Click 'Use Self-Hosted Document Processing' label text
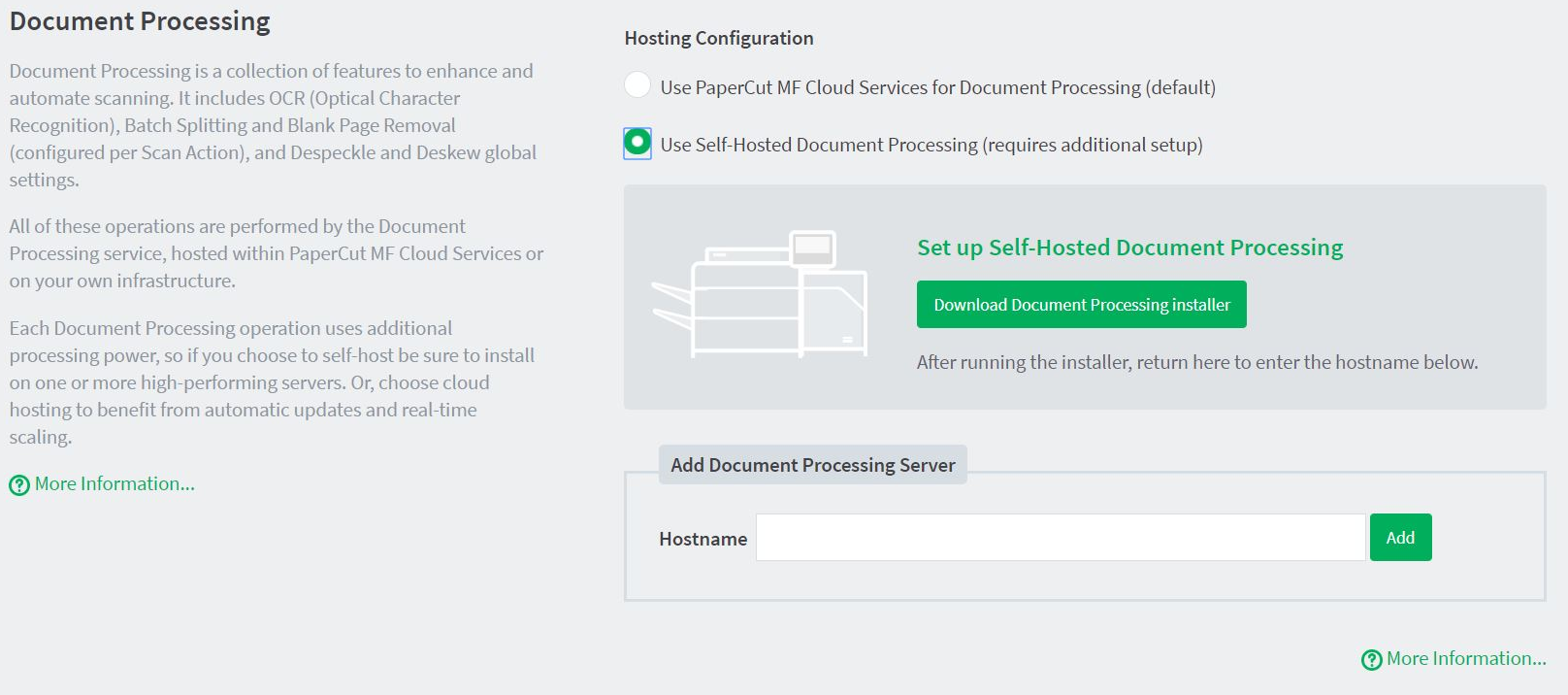 click(x=931, y=145)
